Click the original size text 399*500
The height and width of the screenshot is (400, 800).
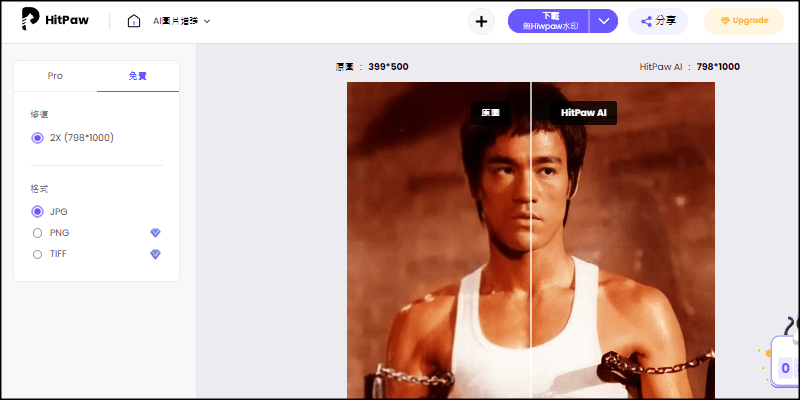[x=388, y=67]
